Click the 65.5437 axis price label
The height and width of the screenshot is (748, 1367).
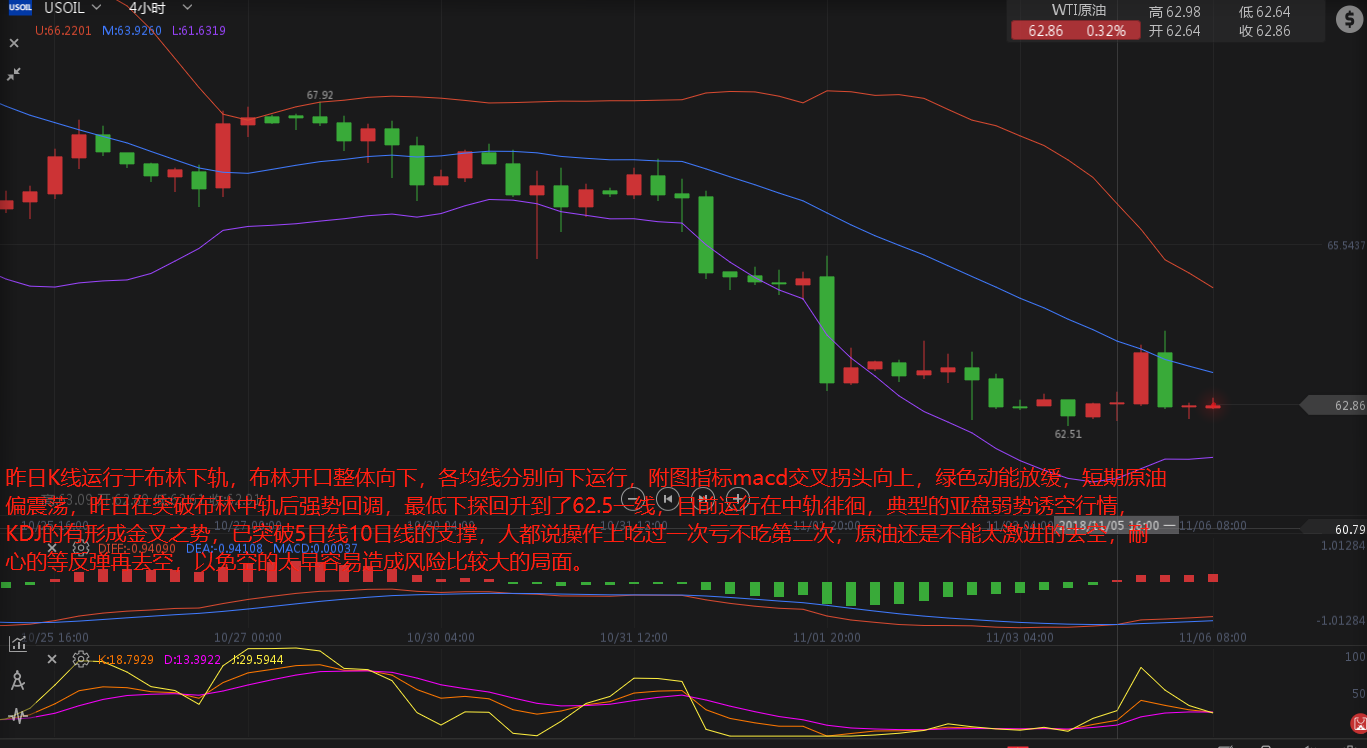(x=1346, y=245)
